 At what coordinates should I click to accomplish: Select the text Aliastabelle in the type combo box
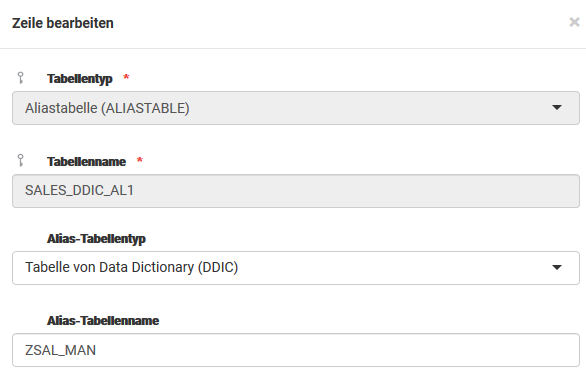point(61,108)
